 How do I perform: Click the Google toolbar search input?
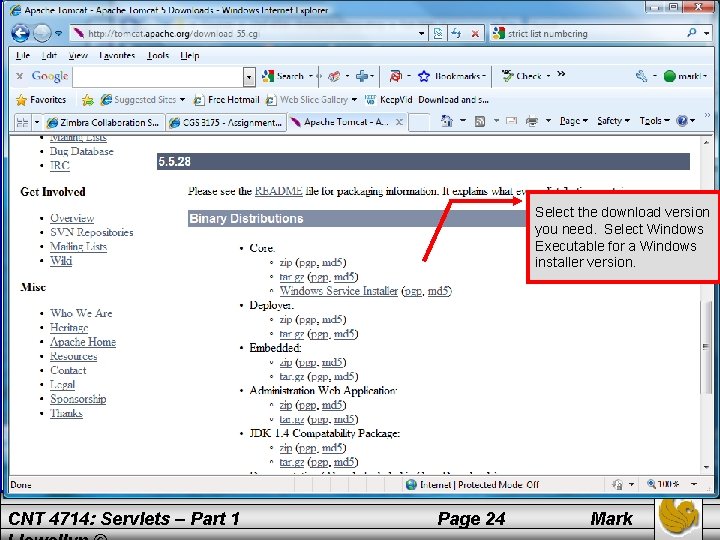[158, 77]
